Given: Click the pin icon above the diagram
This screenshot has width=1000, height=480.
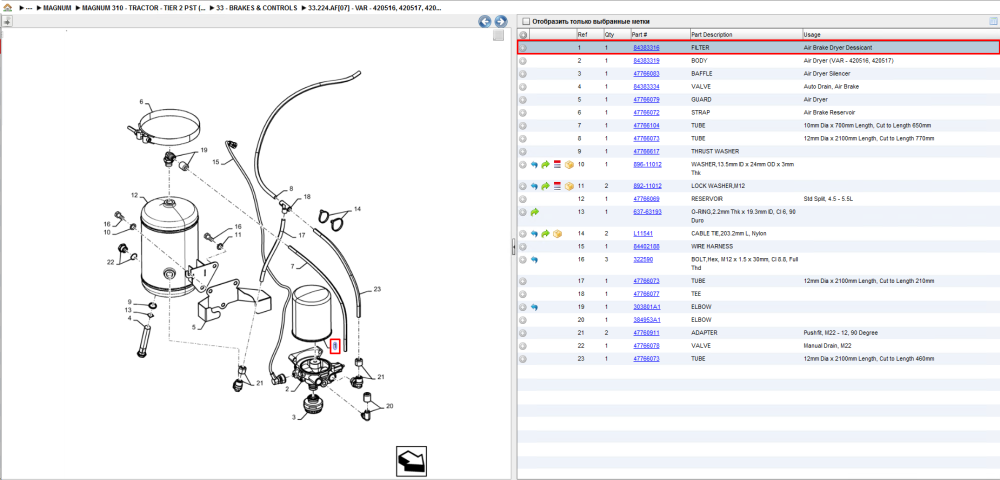Looking at the screenshot, I should click(x=6, y=22).
